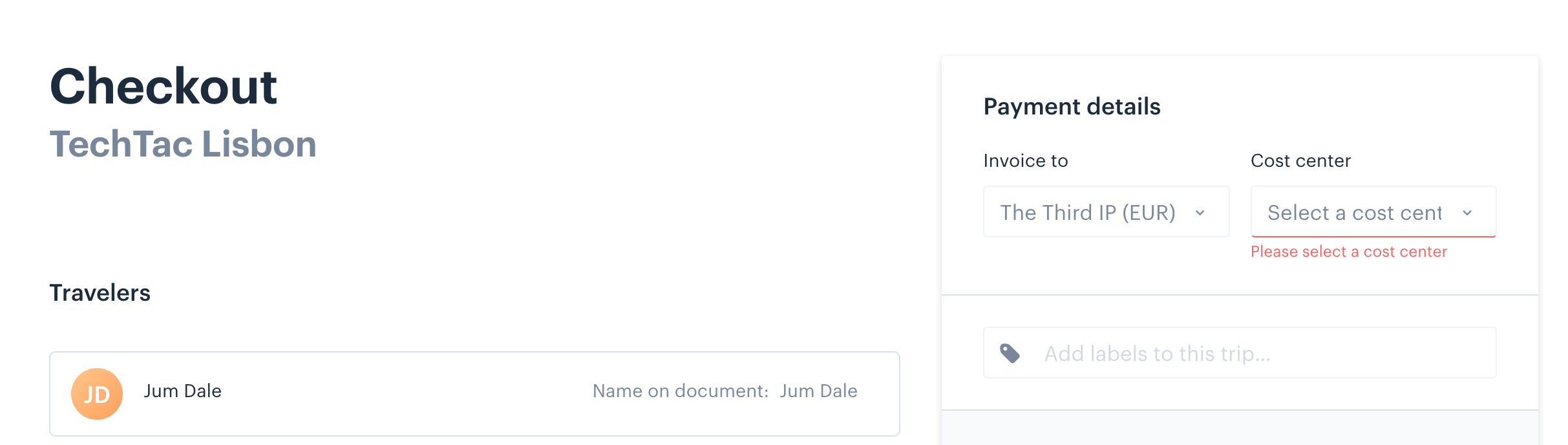Click the Travelers section heading
This screenshot has width=1568, height=445.
coord(100,293)
